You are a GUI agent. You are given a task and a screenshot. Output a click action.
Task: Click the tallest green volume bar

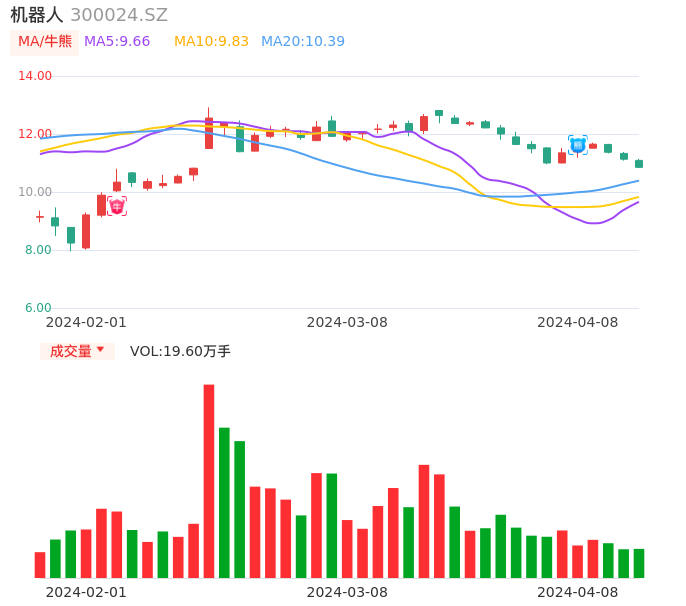224,502
